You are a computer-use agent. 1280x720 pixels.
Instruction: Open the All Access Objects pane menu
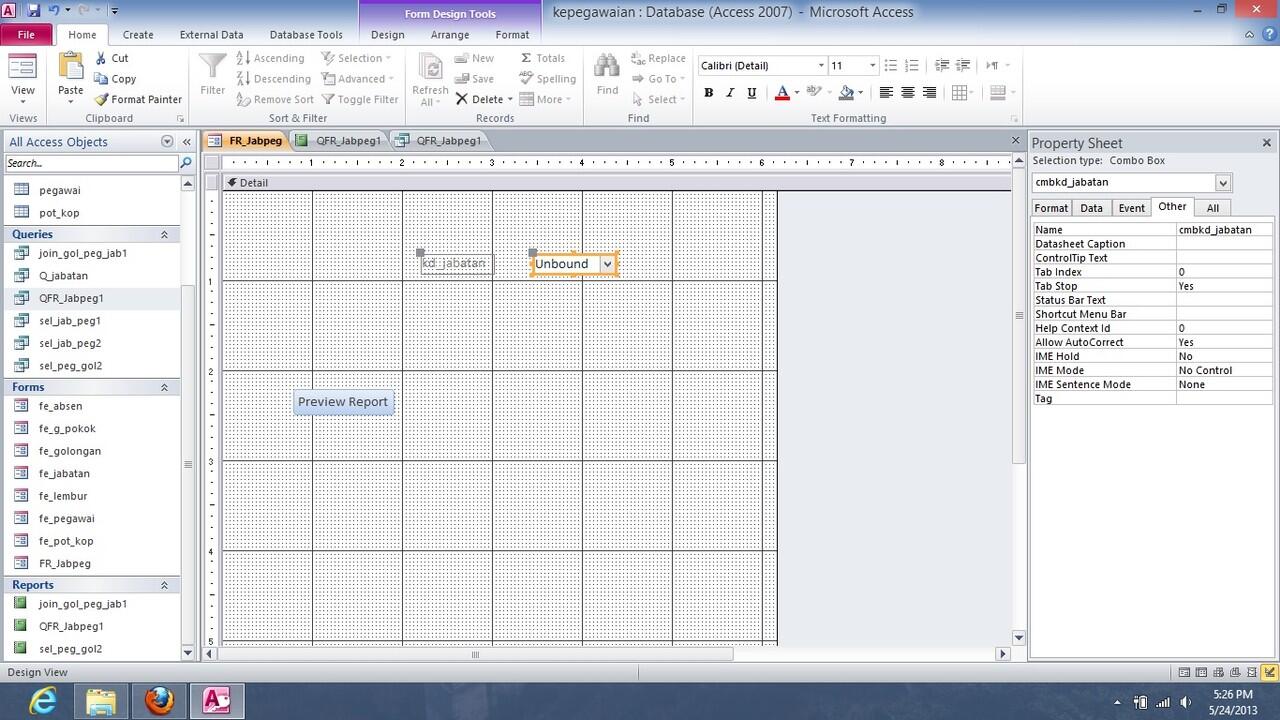167,142
